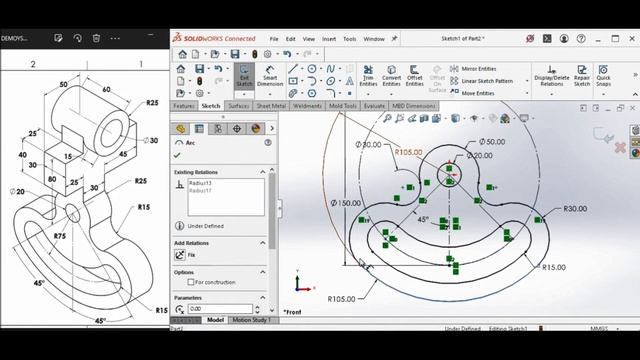Collapse the Add Relations section

pos(262,243)
